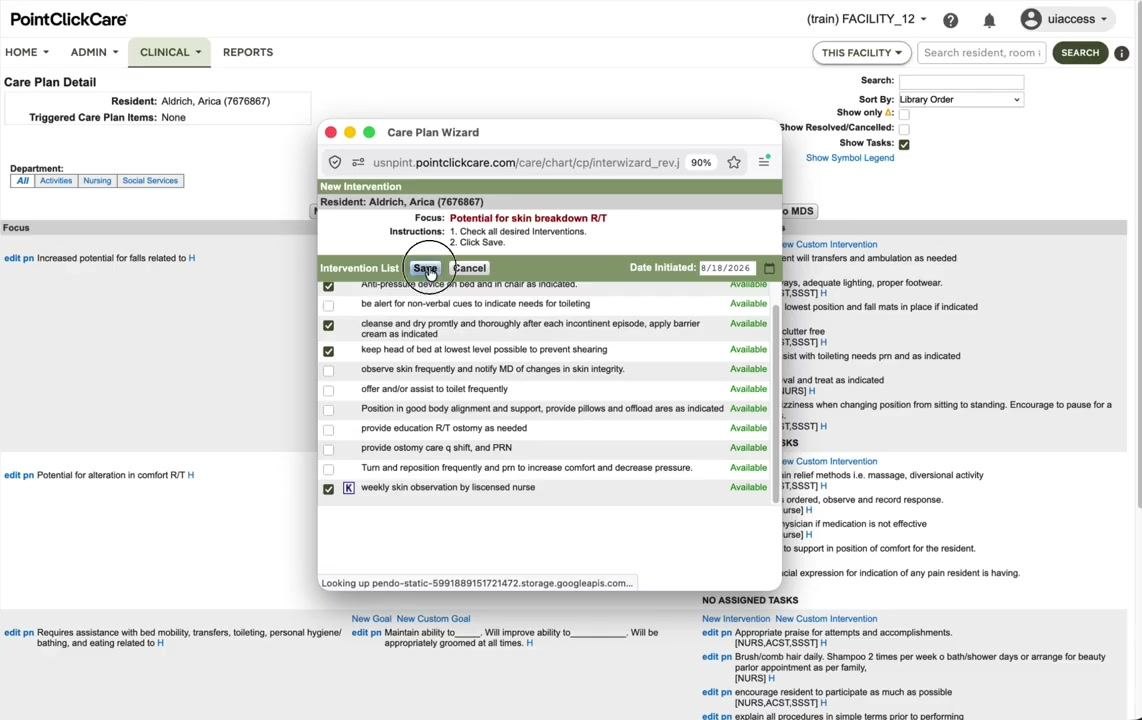Click edit link for Increased potential for falls focus
The image size is (1142, 720).
(12, 258)
